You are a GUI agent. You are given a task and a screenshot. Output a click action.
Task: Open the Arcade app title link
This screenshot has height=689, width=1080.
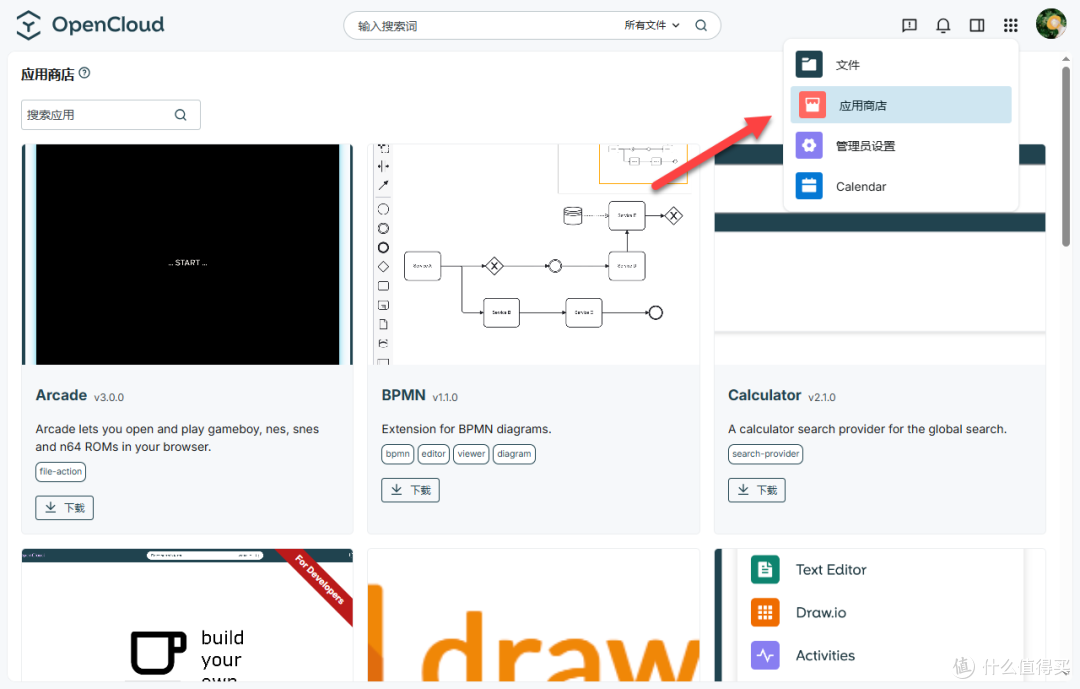[61, 395]
